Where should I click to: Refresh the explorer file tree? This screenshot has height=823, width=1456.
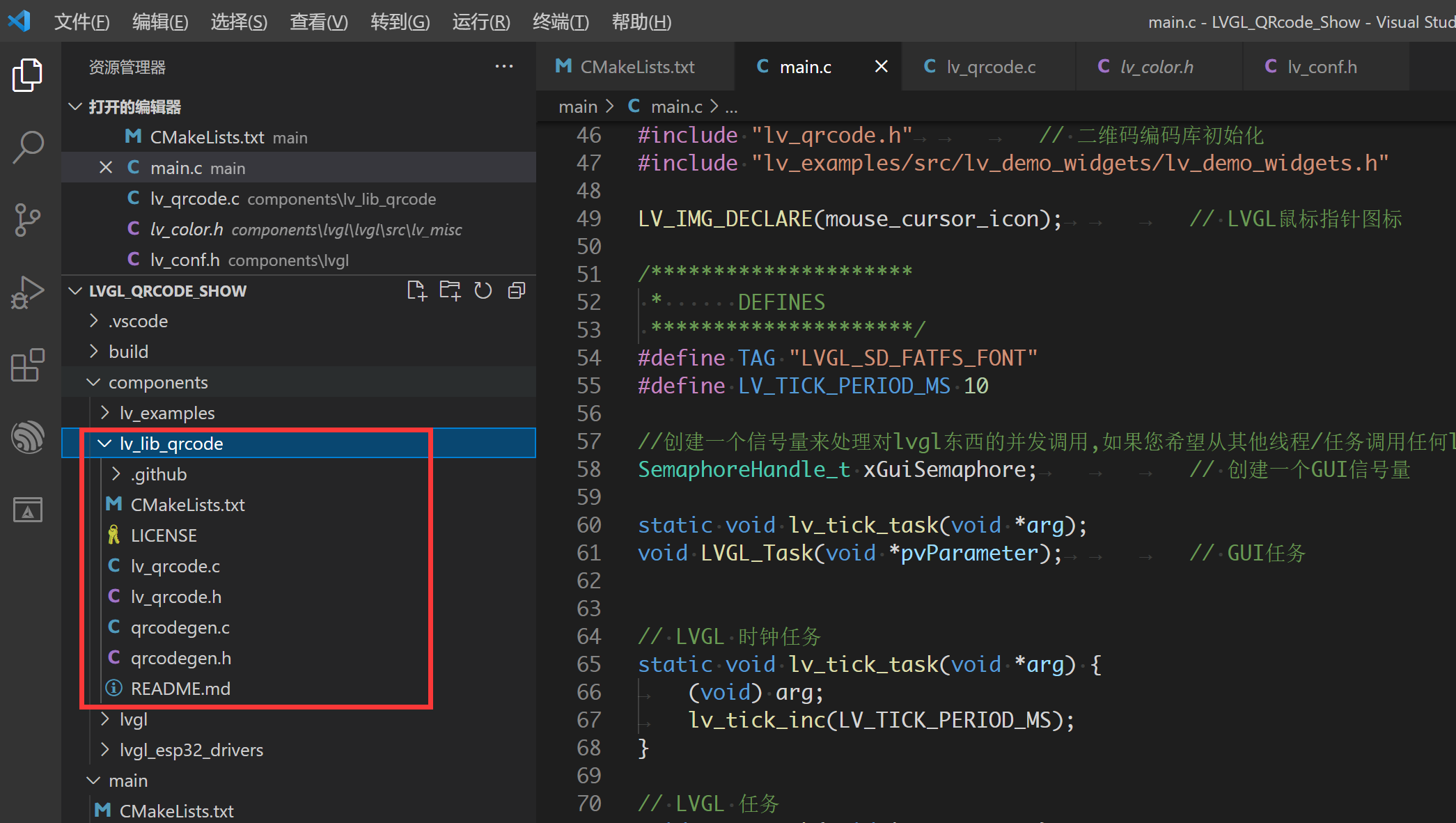483,290
